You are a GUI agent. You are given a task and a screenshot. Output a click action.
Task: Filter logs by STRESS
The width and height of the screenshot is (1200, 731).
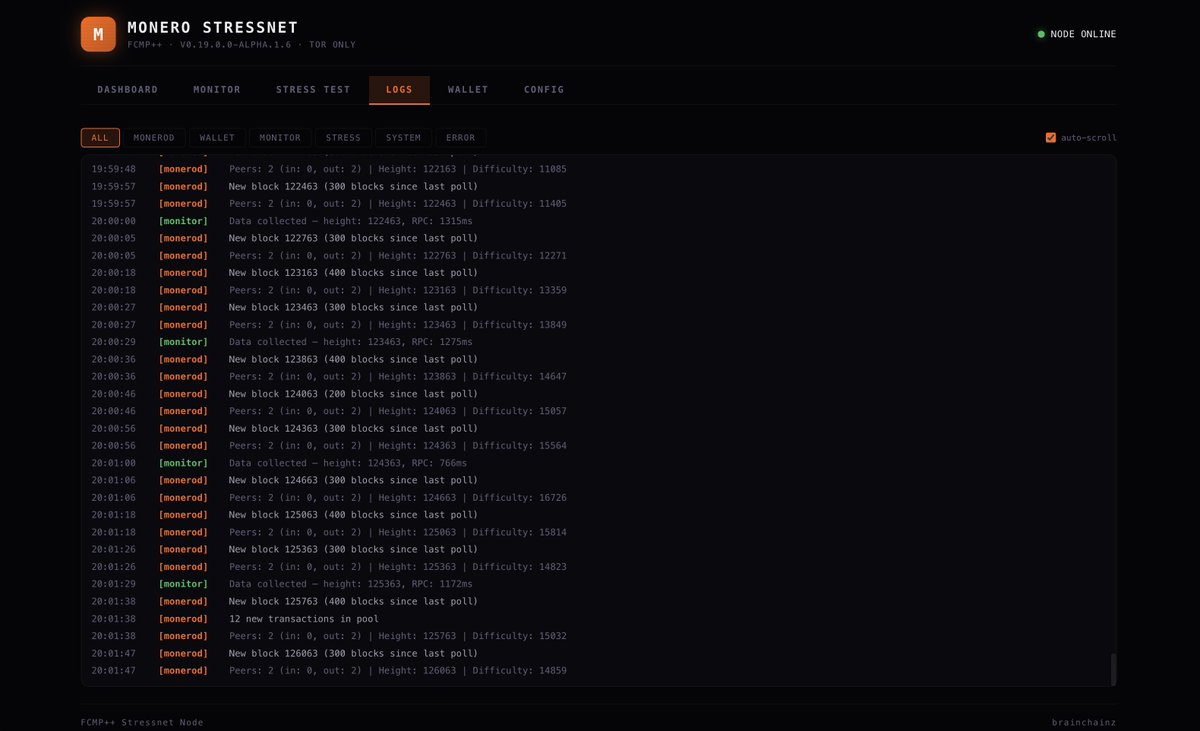[x=343, y=138]
